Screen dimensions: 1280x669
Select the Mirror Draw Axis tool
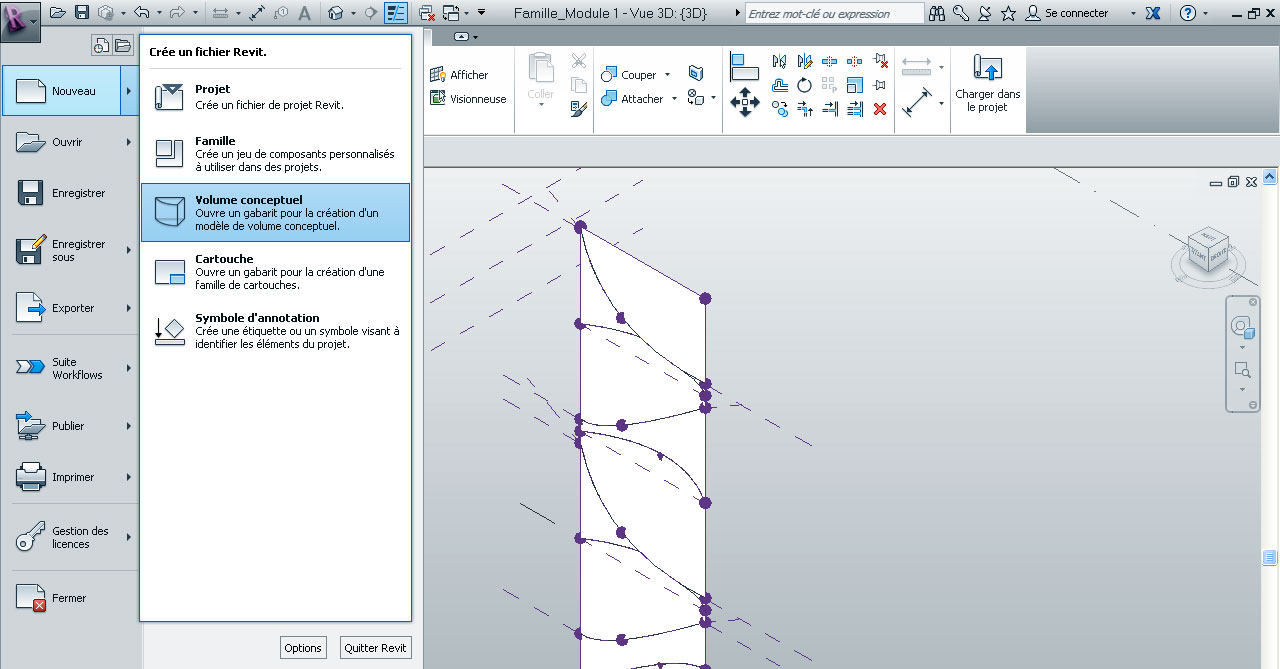[804, 61]
